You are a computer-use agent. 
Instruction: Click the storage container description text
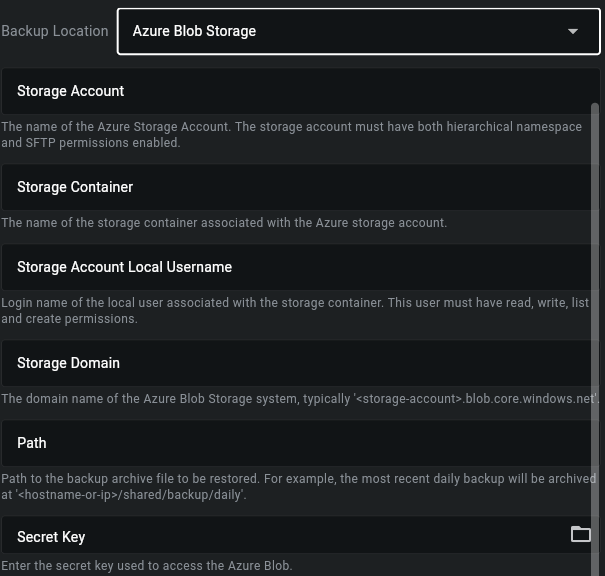pos(224,223)
